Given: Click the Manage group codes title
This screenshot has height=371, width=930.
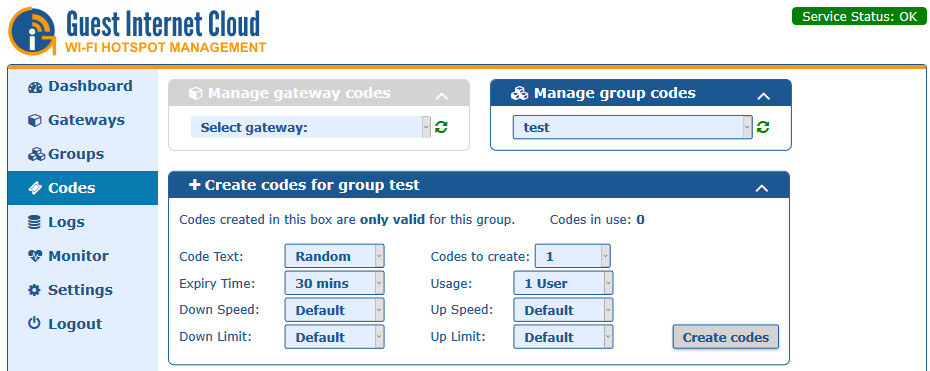Looking at the screenshot, I should [615, 93].
